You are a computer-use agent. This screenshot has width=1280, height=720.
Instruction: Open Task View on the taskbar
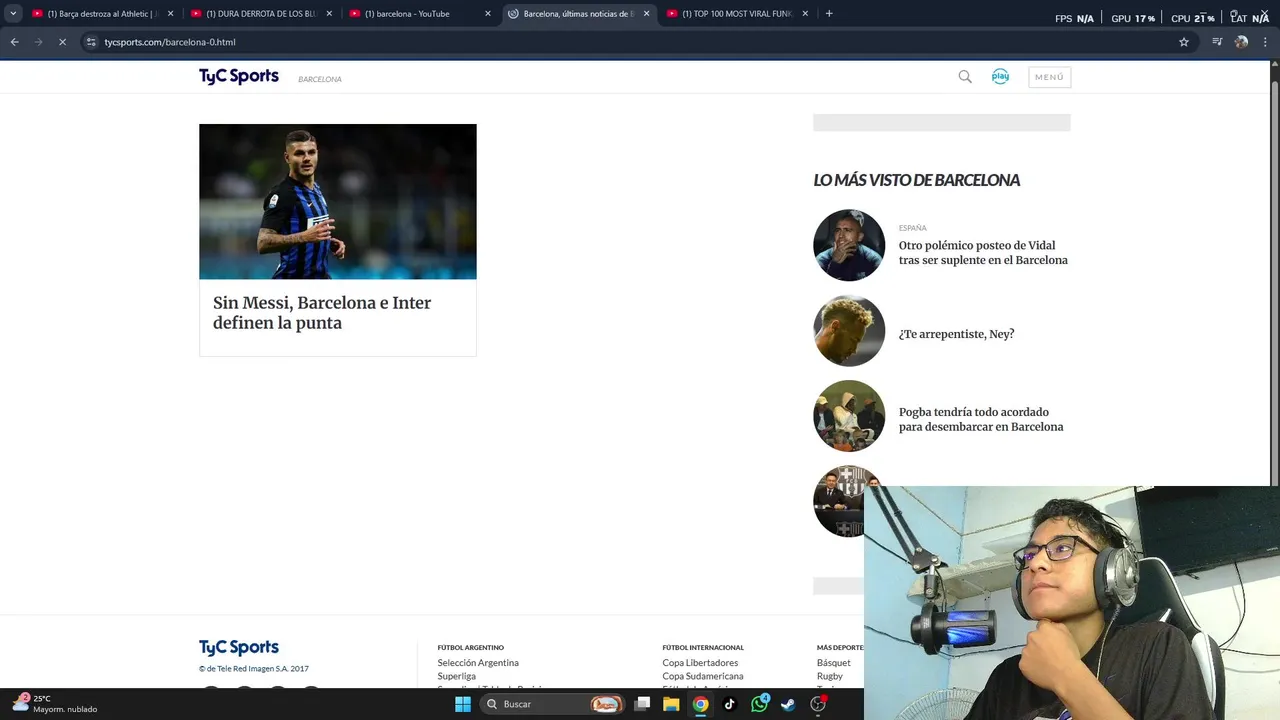pos(643,704)
